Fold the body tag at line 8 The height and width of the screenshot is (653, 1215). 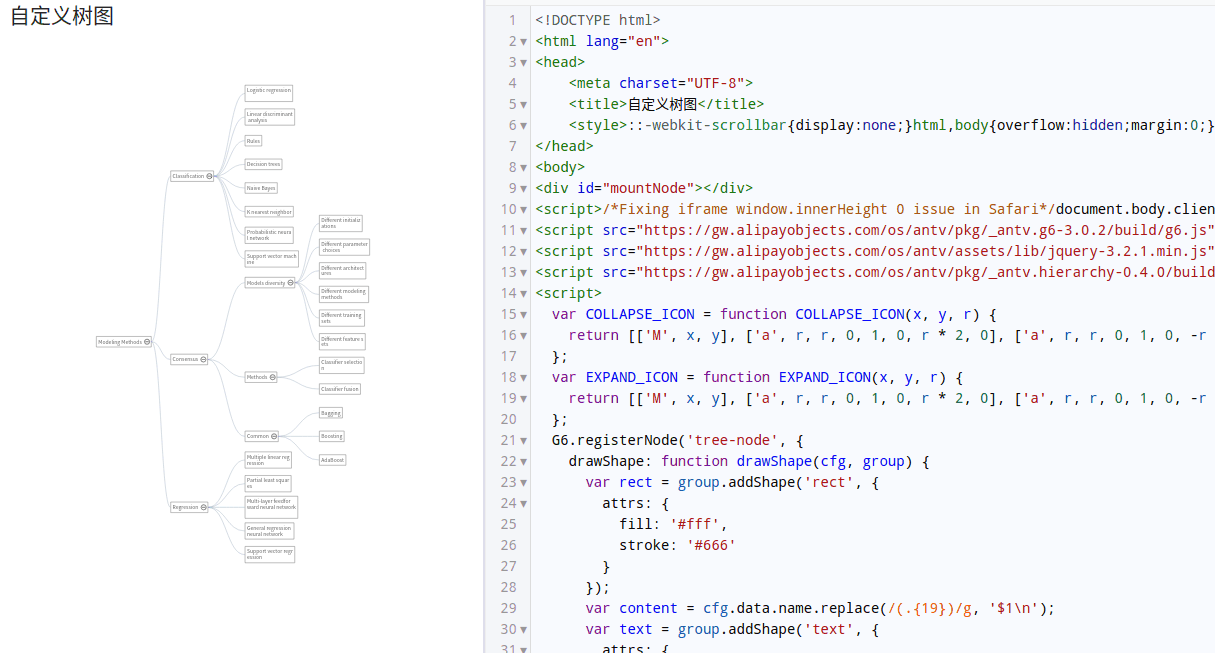(523, 168)
